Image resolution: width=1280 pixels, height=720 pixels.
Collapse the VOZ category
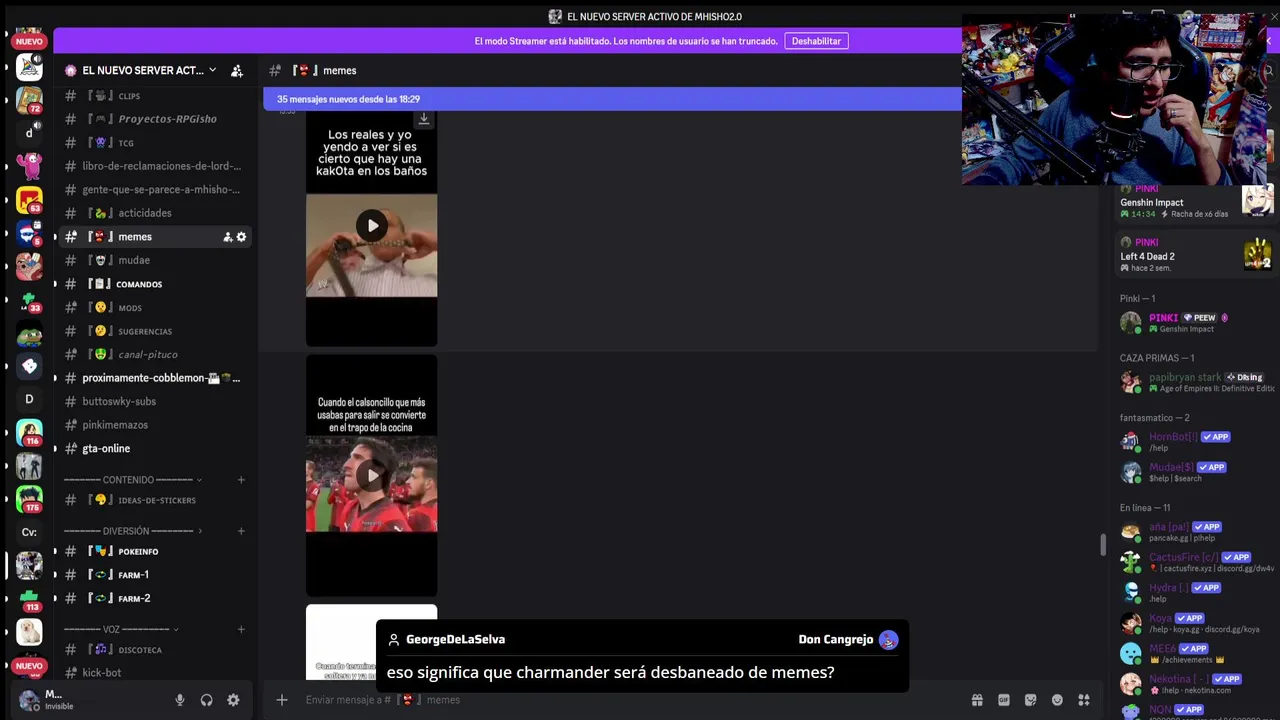pos(120,630)
